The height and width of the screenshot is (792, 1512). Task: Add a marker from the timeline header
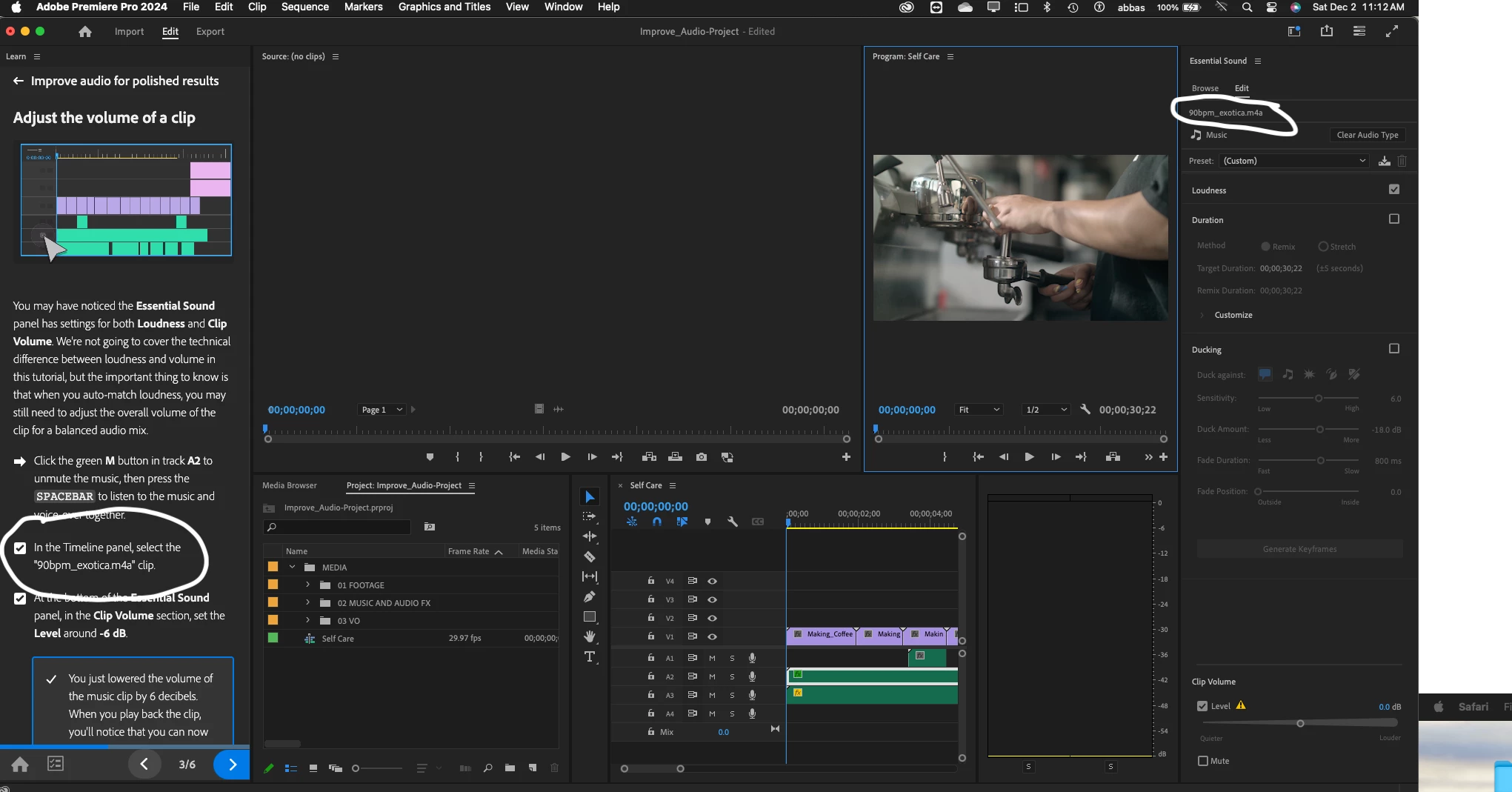click(707, 522)
